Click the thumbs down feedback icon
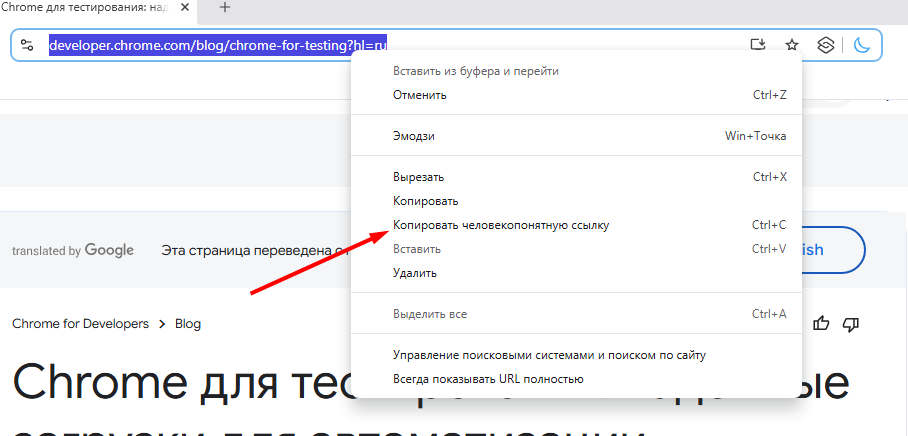This screenshot has width=908, height=436. click(851, 324)
